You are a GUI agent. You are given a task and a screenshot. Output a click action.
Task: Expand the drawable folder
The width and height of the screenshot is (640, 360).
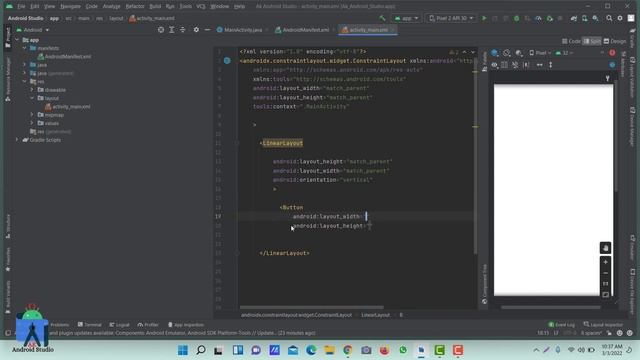tap(32, 90)
